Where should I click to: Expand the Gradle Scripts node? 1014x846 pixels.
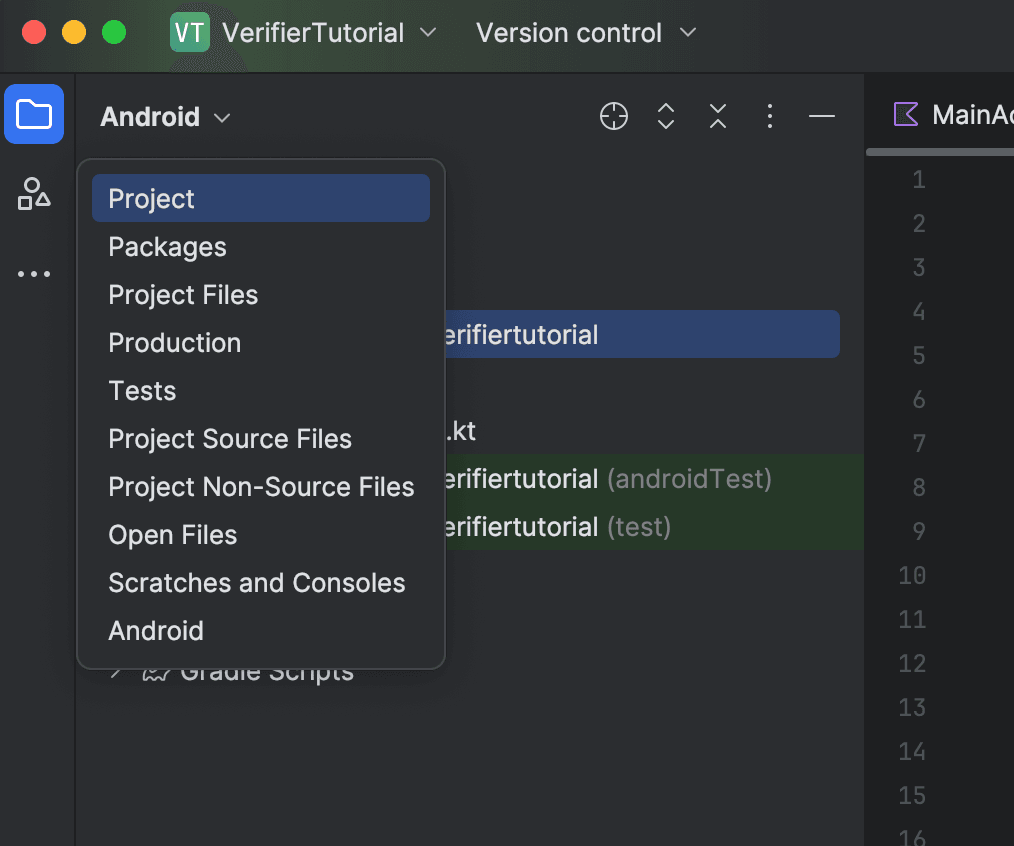(116, 671)
